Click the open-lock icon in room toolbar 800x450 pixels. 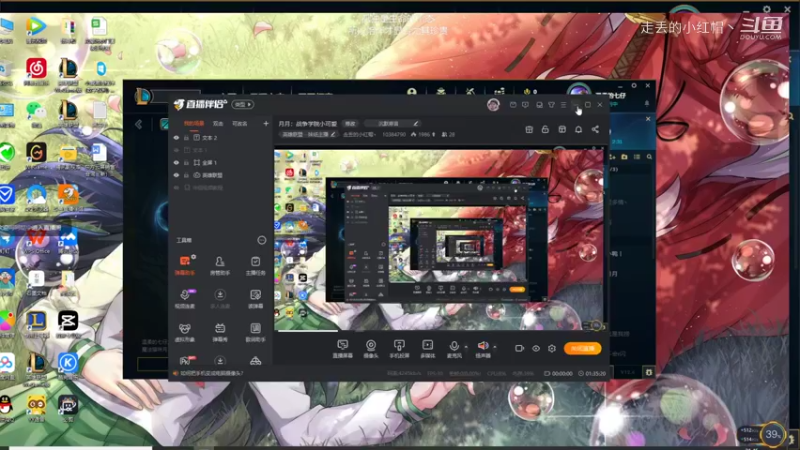pyautogui.click(x=545, y=129)
